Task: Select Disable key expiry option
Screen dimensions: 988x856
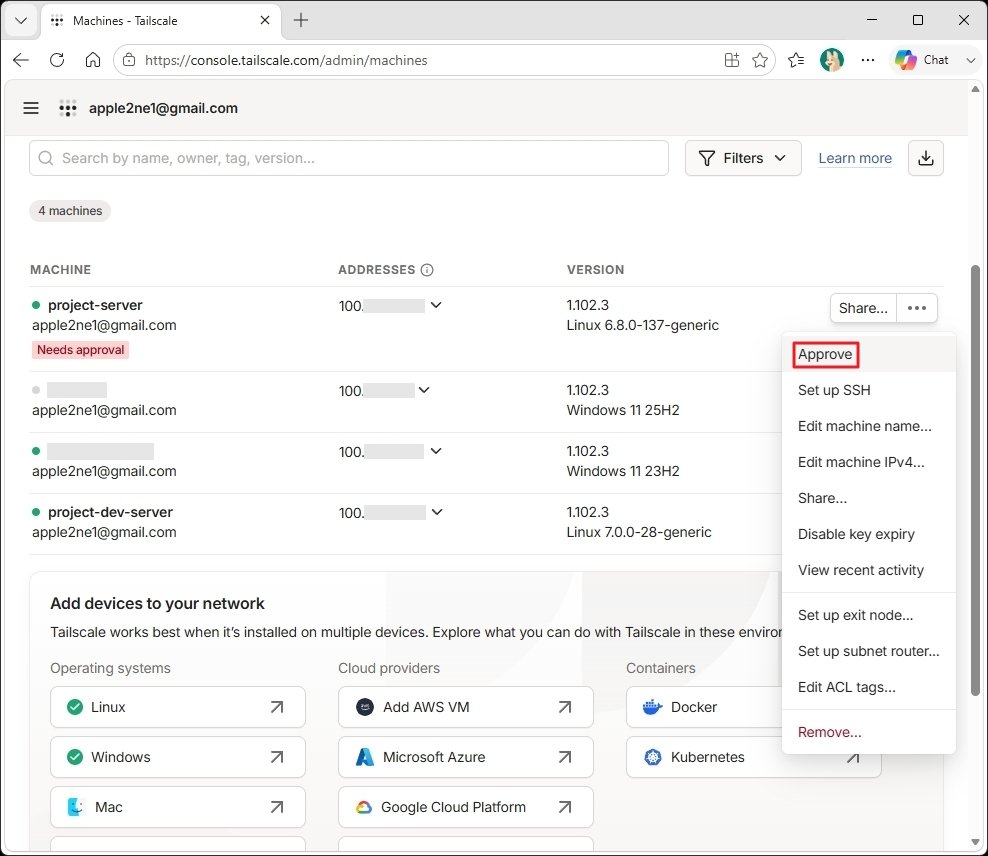Action: tap(869, 534)
